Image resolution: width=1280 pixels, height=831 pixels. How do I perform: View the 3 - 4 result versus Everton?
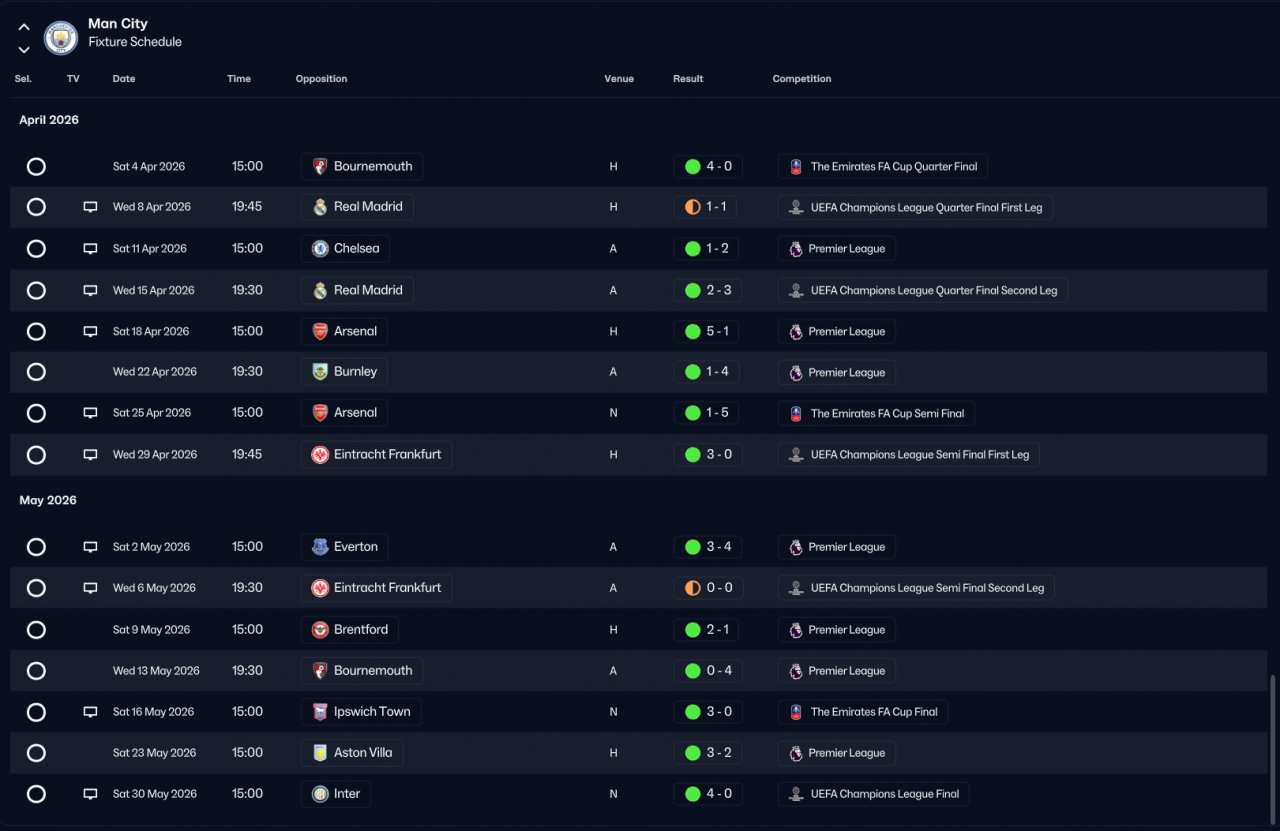[x=708, y=547]
